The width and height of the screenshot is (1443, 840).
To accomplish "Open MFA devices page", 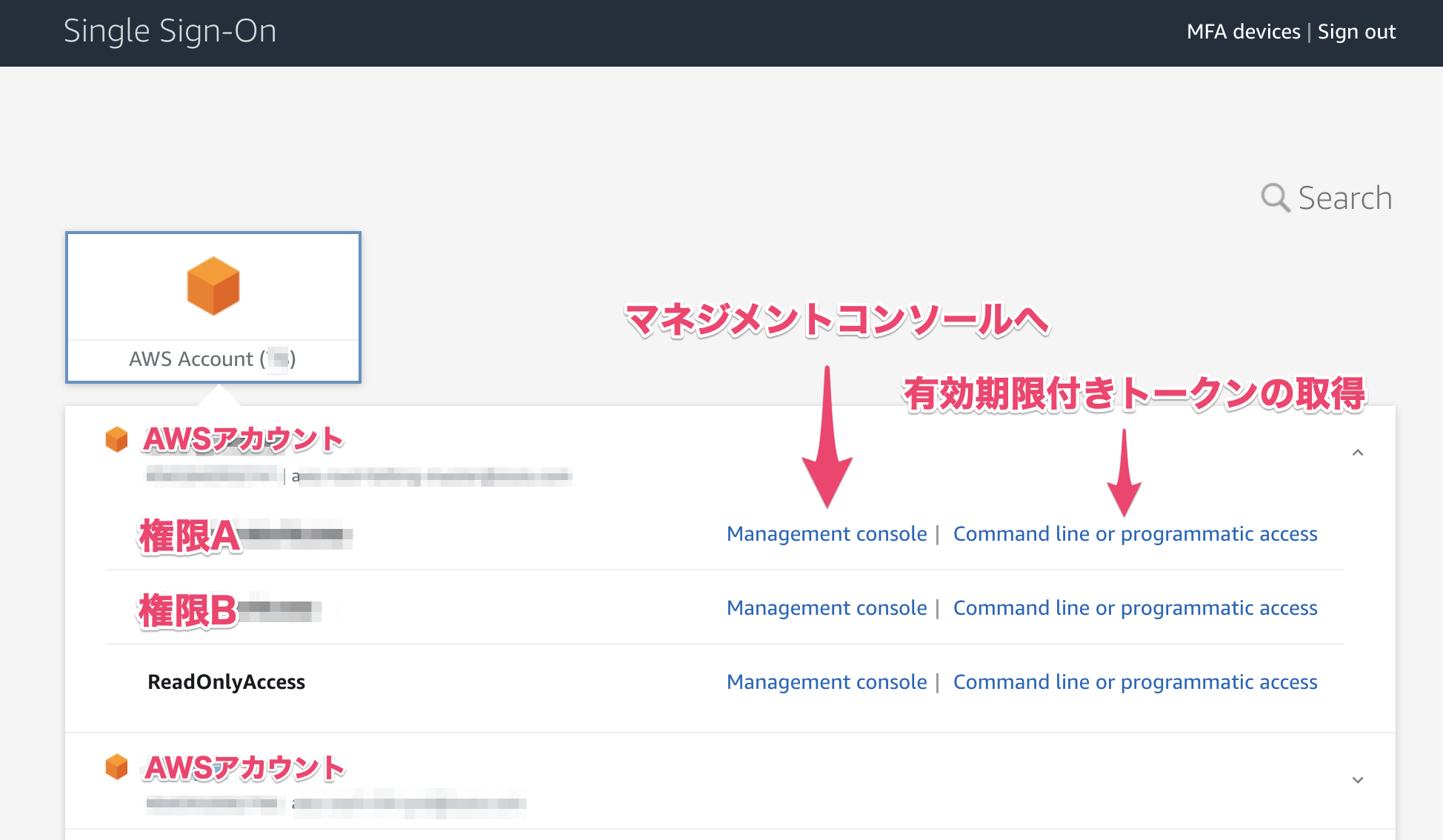I will click(x=1243, y=32).
